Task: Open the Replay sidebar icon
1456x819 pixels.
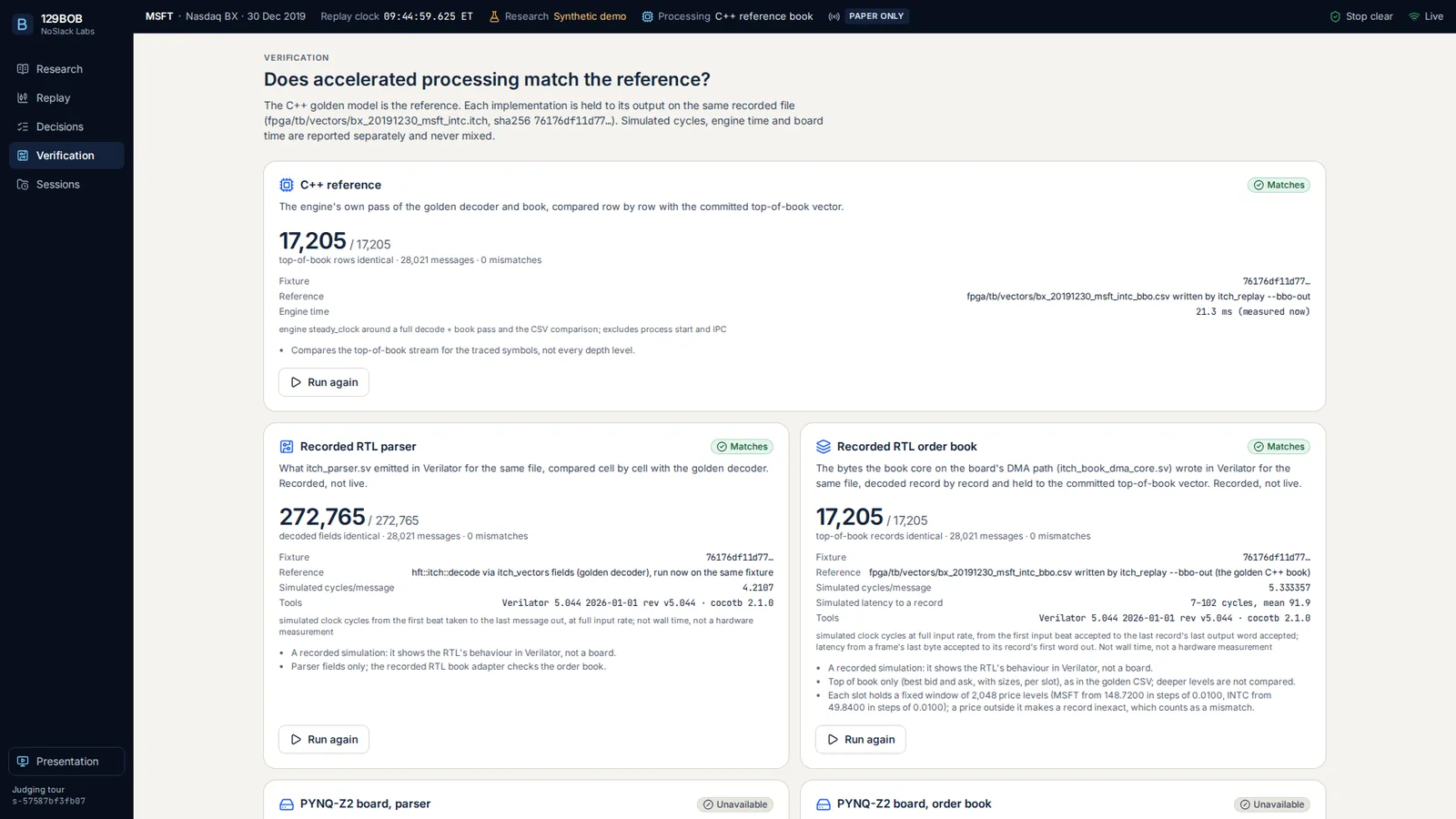Action: point(23,98)
